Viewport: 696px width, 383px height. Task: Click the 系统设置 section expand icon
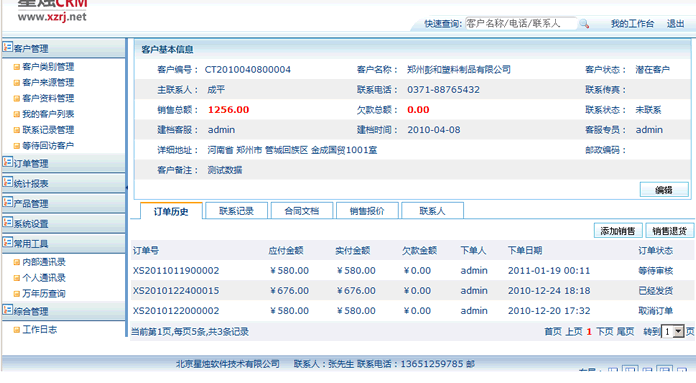8,222
